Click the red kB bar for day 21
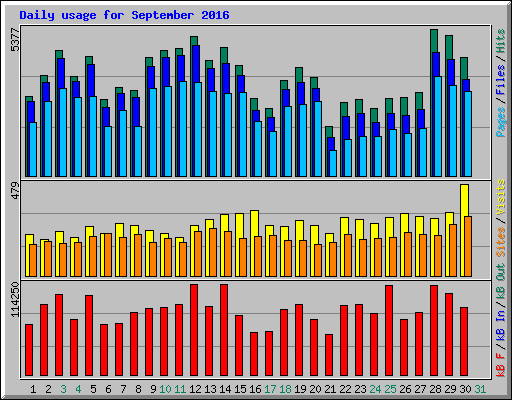Screen dimensions: 512x400 pyautogui.click(x=329, y=355)
